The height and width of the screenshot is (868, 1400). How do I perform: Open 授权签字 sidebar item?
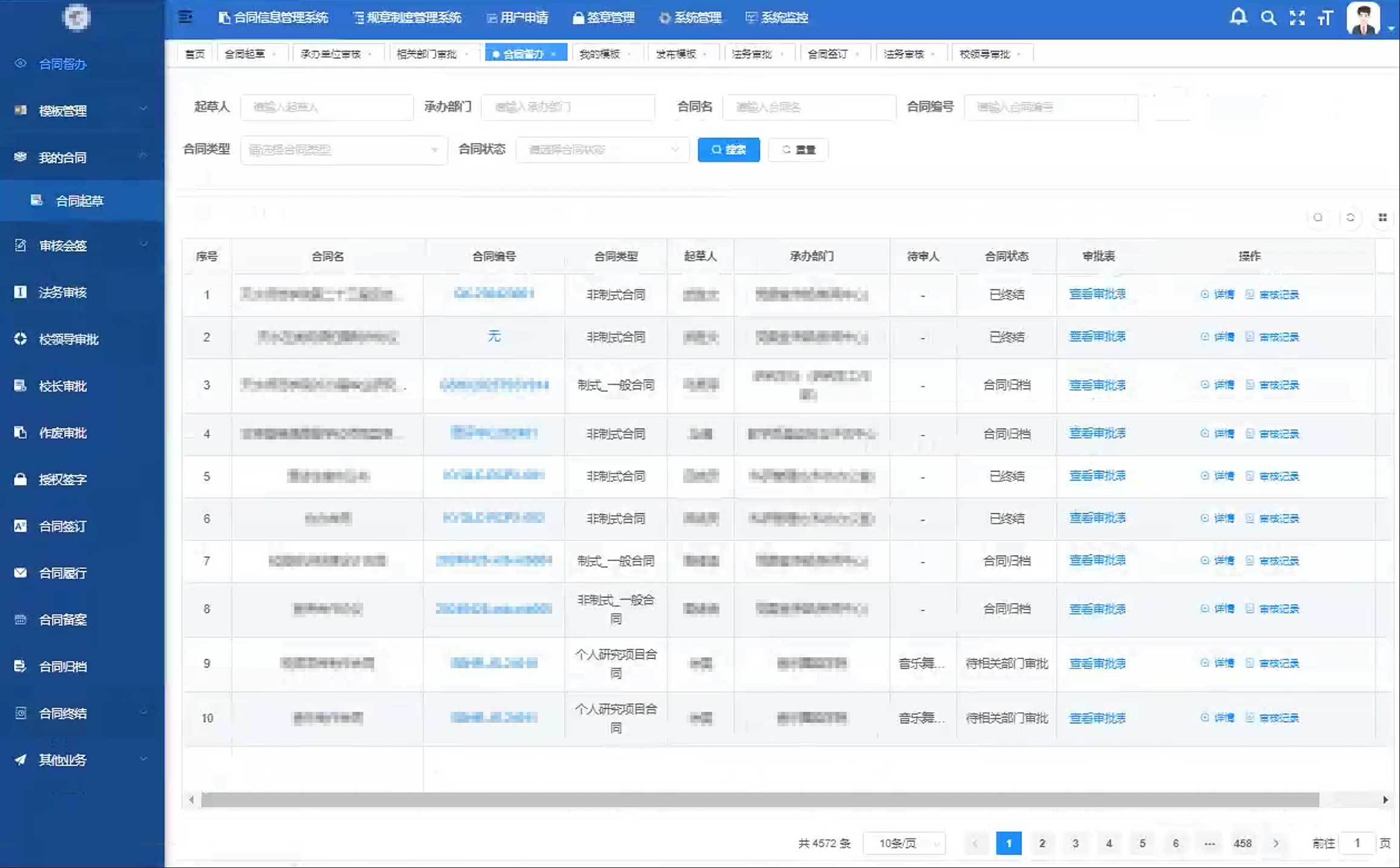tap(82, 479)
